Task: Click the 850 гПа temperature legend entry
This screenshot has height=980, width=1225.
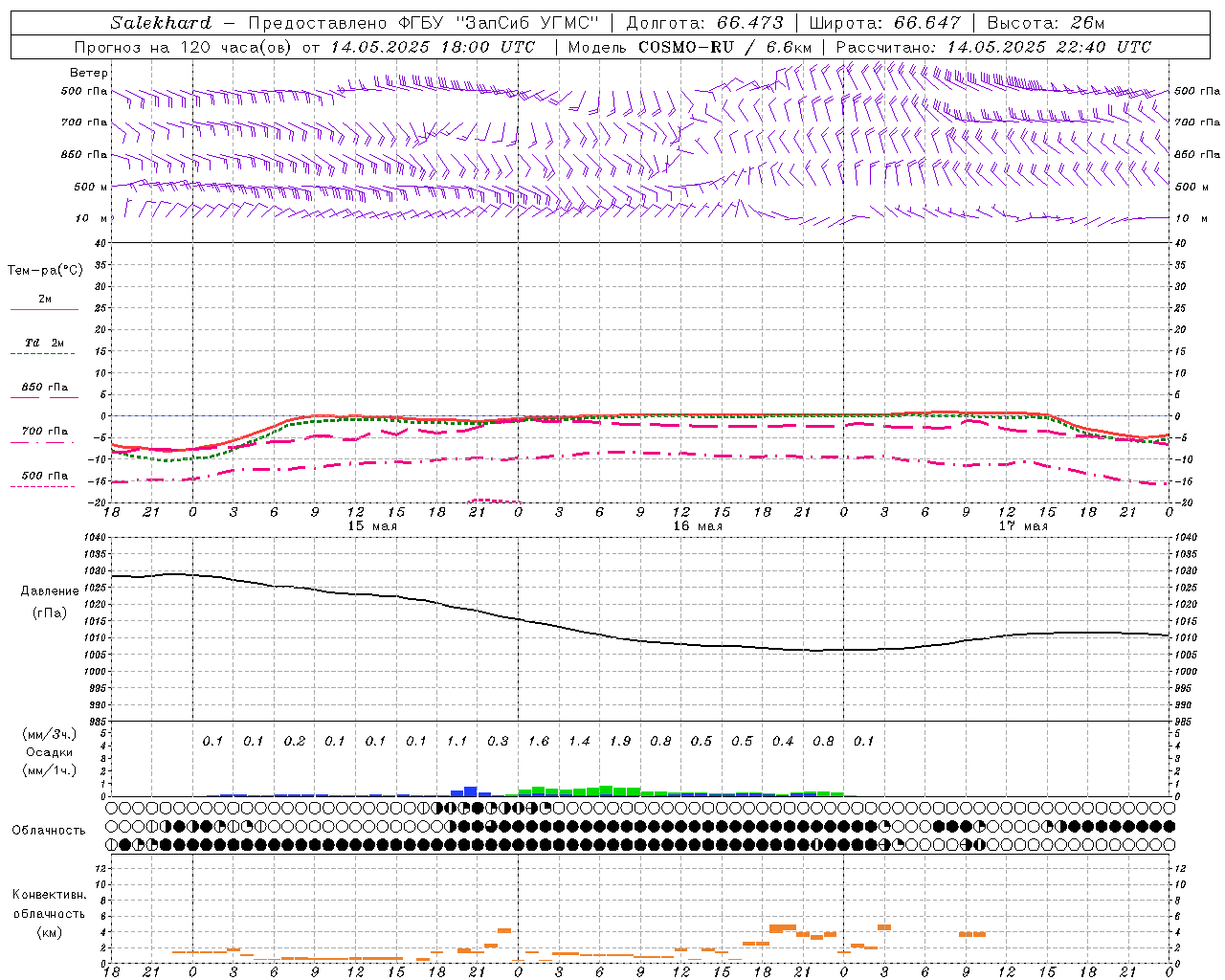Action: pos(44,388)
